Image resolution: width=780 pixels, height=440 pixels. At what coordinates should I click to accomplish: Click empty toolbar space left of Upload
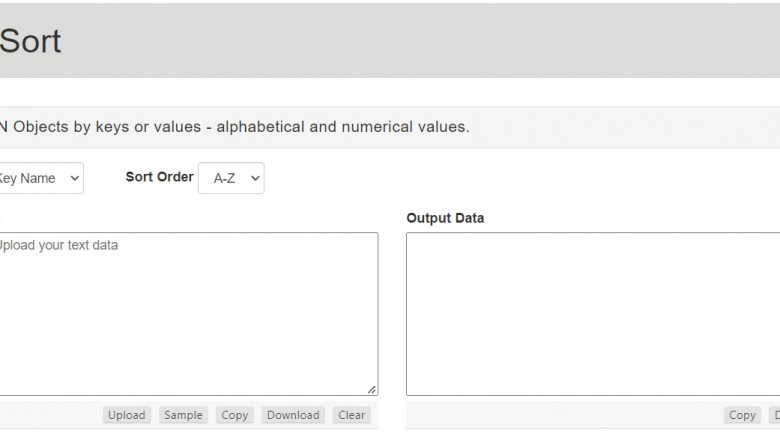coord(50,415)
